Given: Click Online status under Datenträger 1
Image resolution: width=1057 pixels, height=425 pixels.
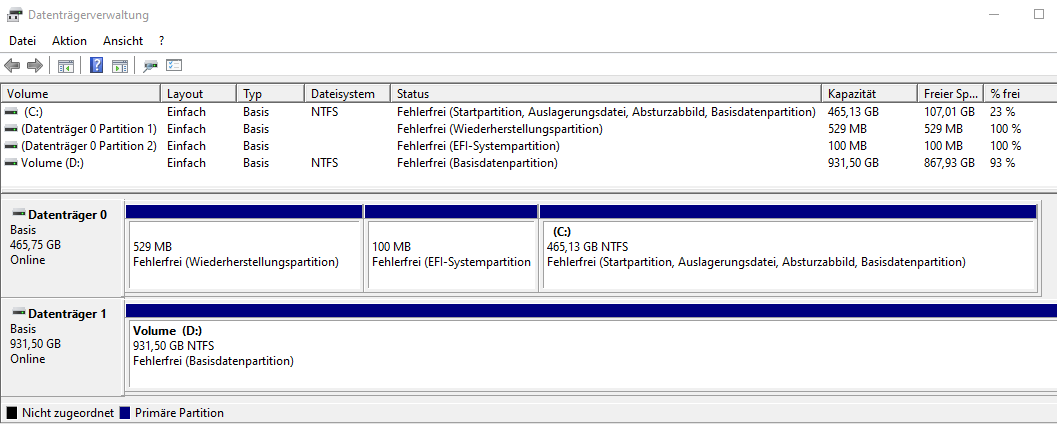Looking at the screenshot, I should coord(28,359).
